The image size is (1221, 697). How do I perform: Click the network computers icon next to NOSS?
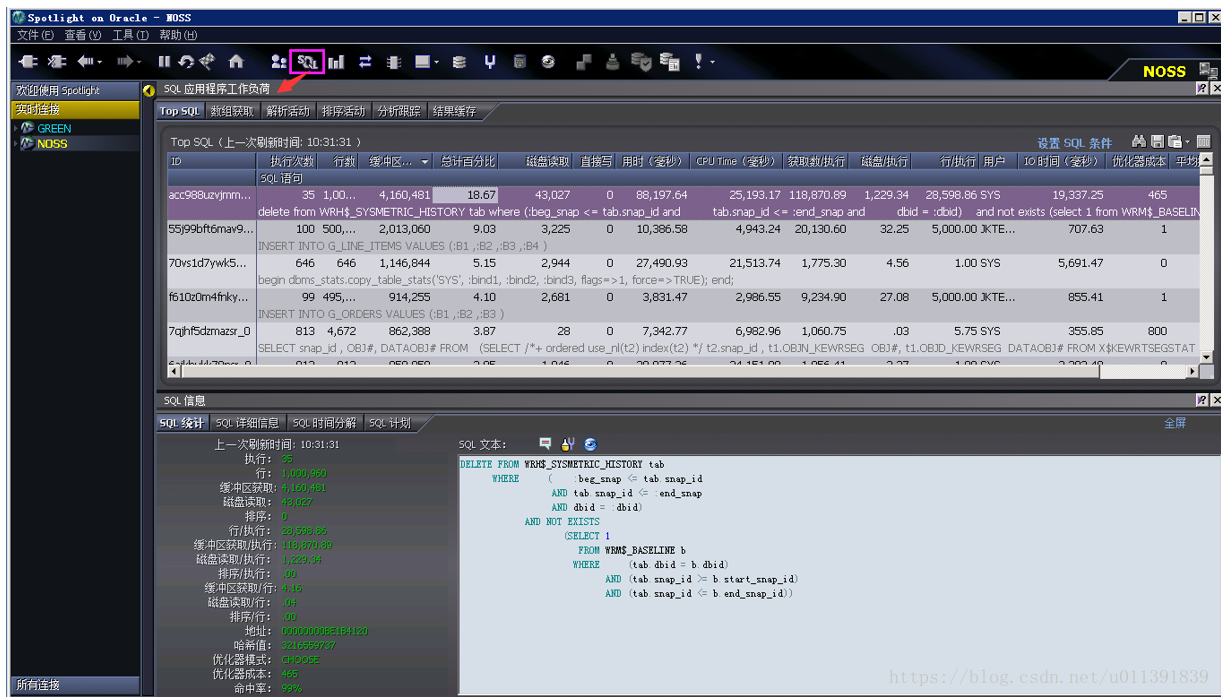pos(1208,70)
